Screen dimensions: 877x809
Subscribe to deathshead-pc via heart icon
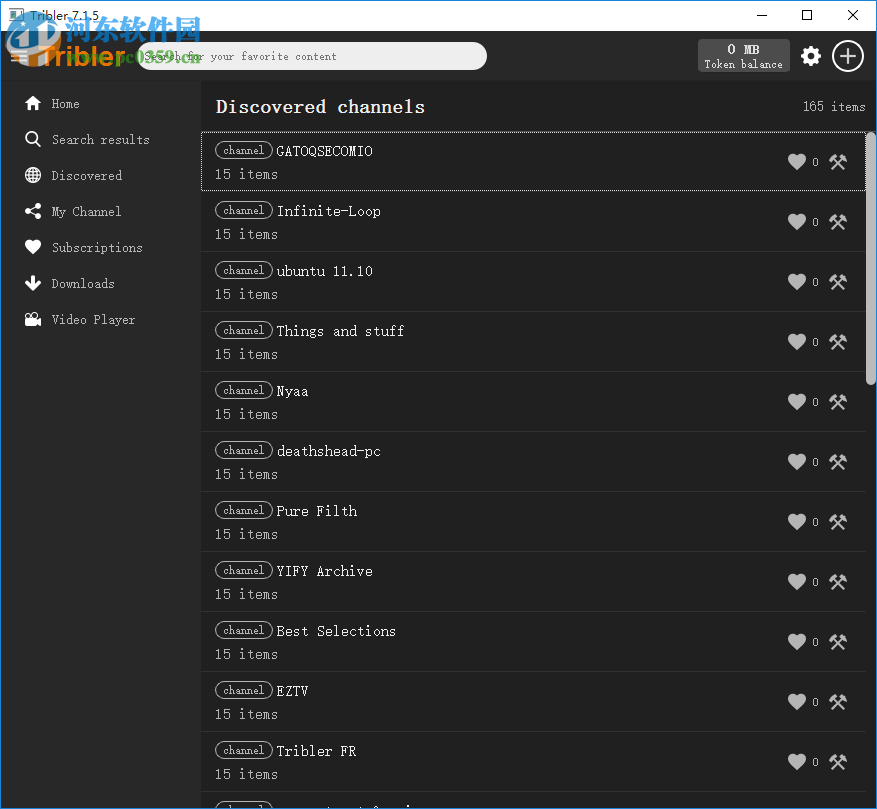(x=796, y=462)
